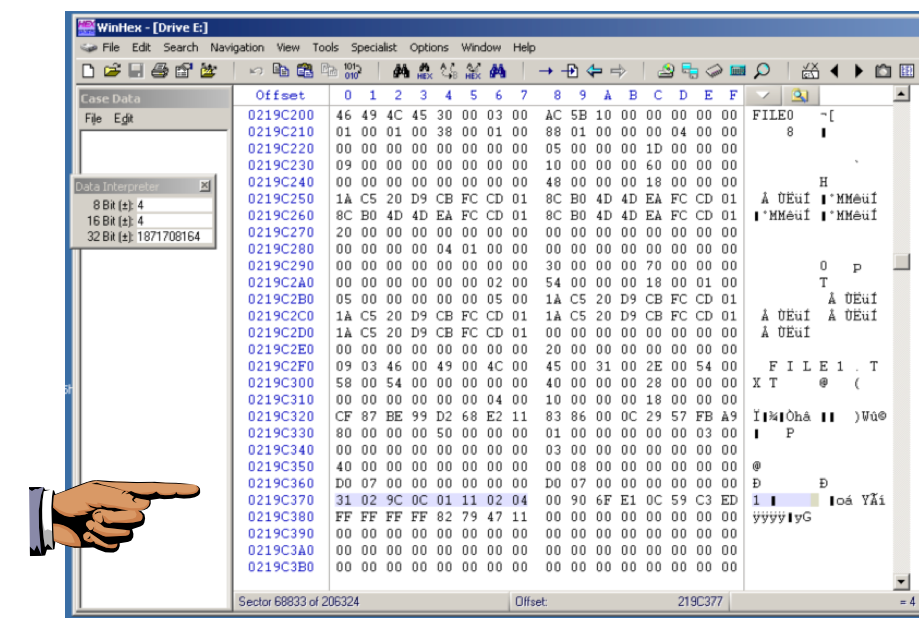
Task: Open the View menu
Action: (x=288, y=47)
